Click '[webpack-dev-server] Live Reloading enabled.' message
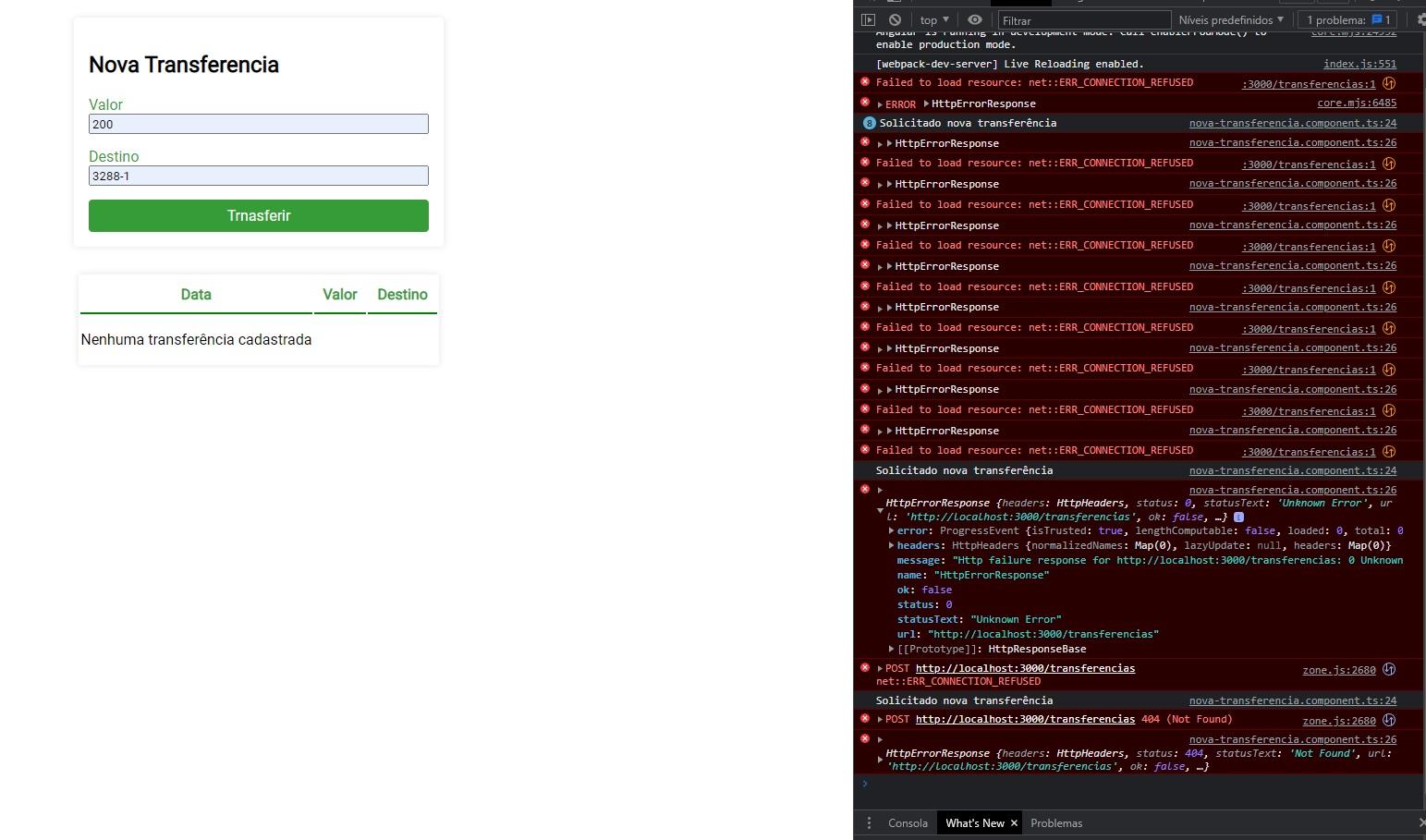Screen dimensions: 1426x840 coord(1009,64)
